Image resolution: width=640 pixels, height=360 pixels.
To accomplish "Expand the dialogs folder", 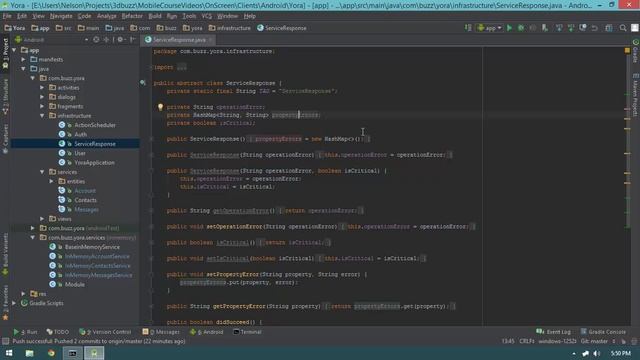I will pyautogui.click(x=42, y=97).
